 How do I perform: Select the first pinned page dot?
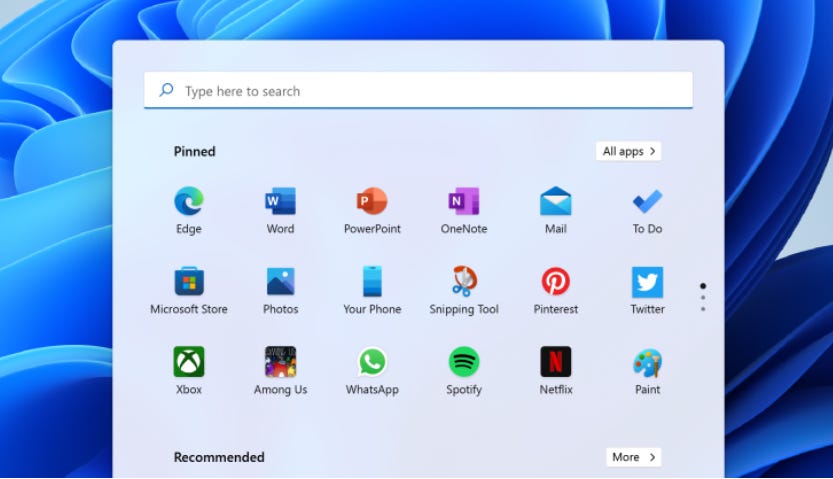[x=703, y=286]
